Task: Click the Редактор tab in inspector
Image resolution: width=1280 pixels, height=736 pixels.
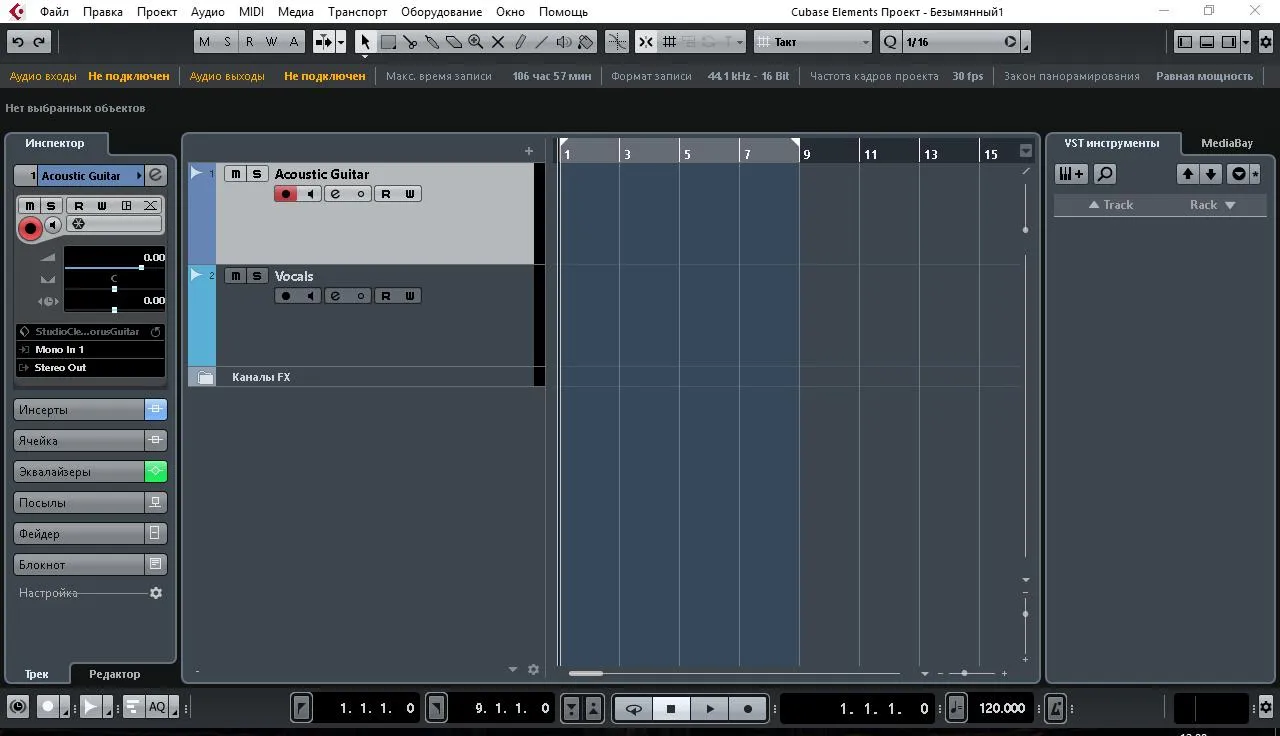Action: (x=114, y=674)
